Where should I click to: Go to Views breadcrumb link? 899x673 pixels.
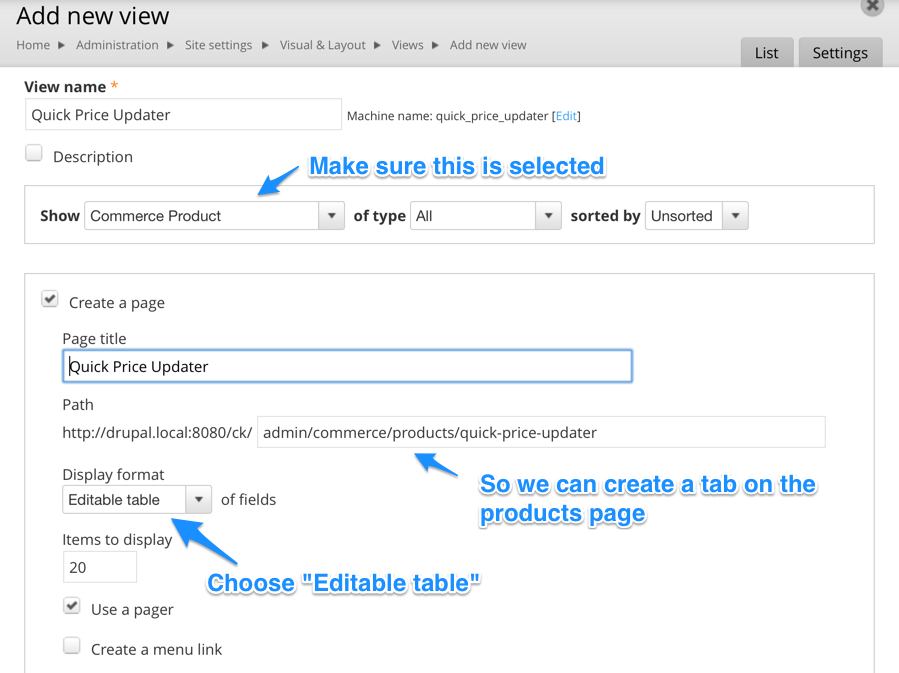(x=407, y=45)
